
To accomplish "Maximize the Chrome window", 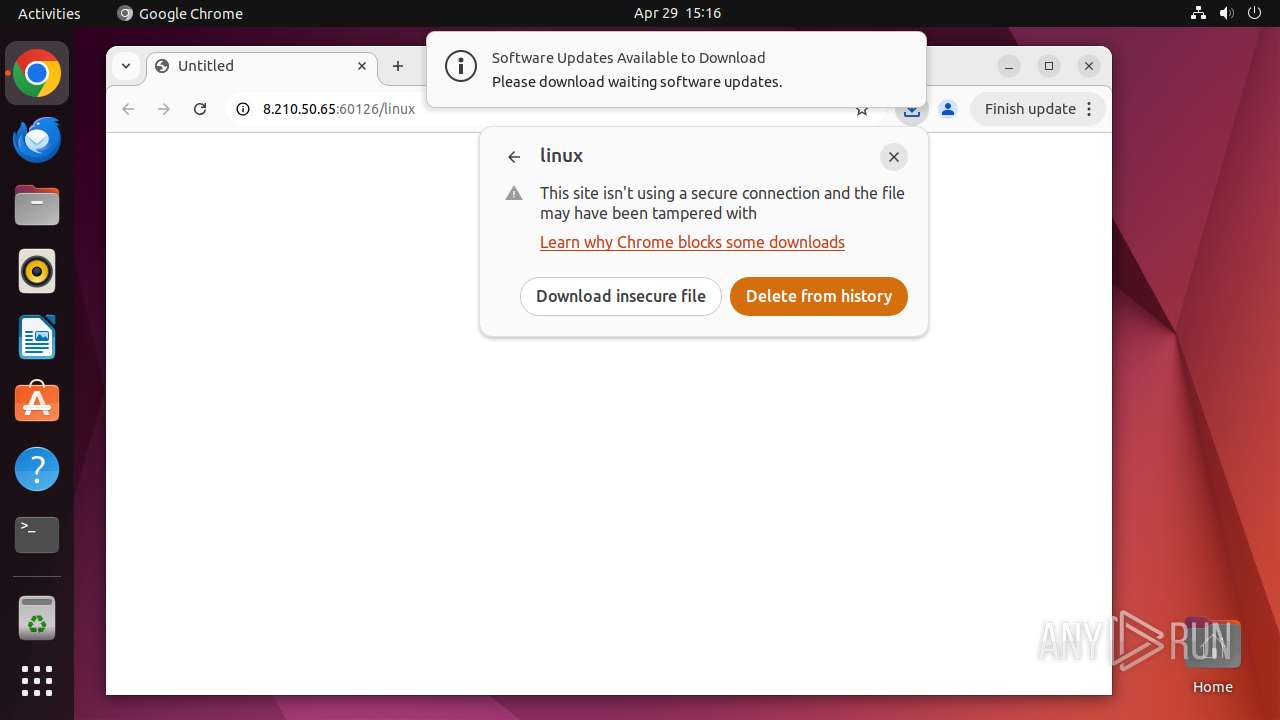I will click(x=1049, y=66).
